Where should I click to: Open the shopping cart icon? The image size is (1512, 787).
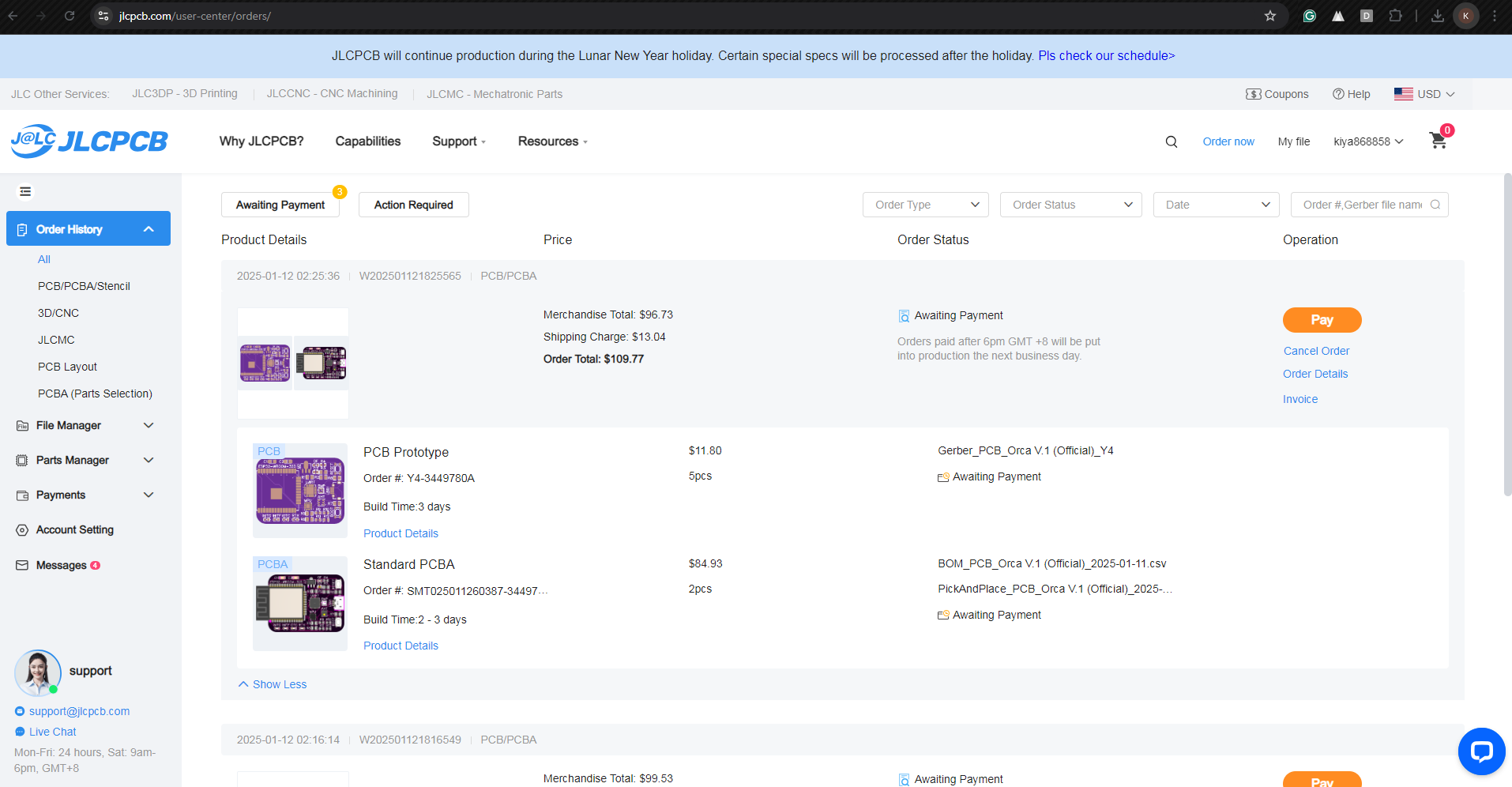pos(1439,141)
